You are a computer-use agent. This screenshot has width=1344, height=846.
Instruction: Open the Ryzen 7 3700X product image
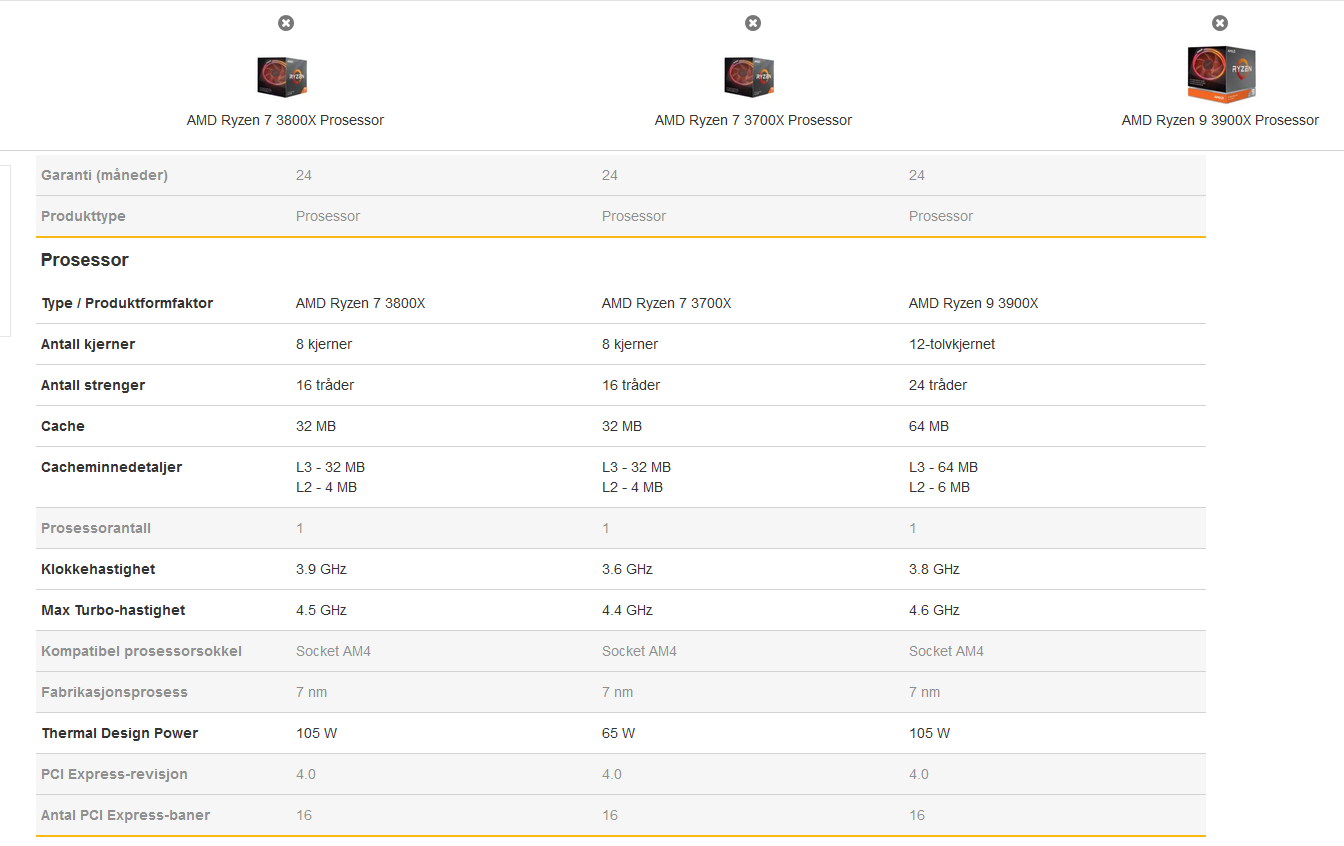pyautogui.click(x=749, y=77)
